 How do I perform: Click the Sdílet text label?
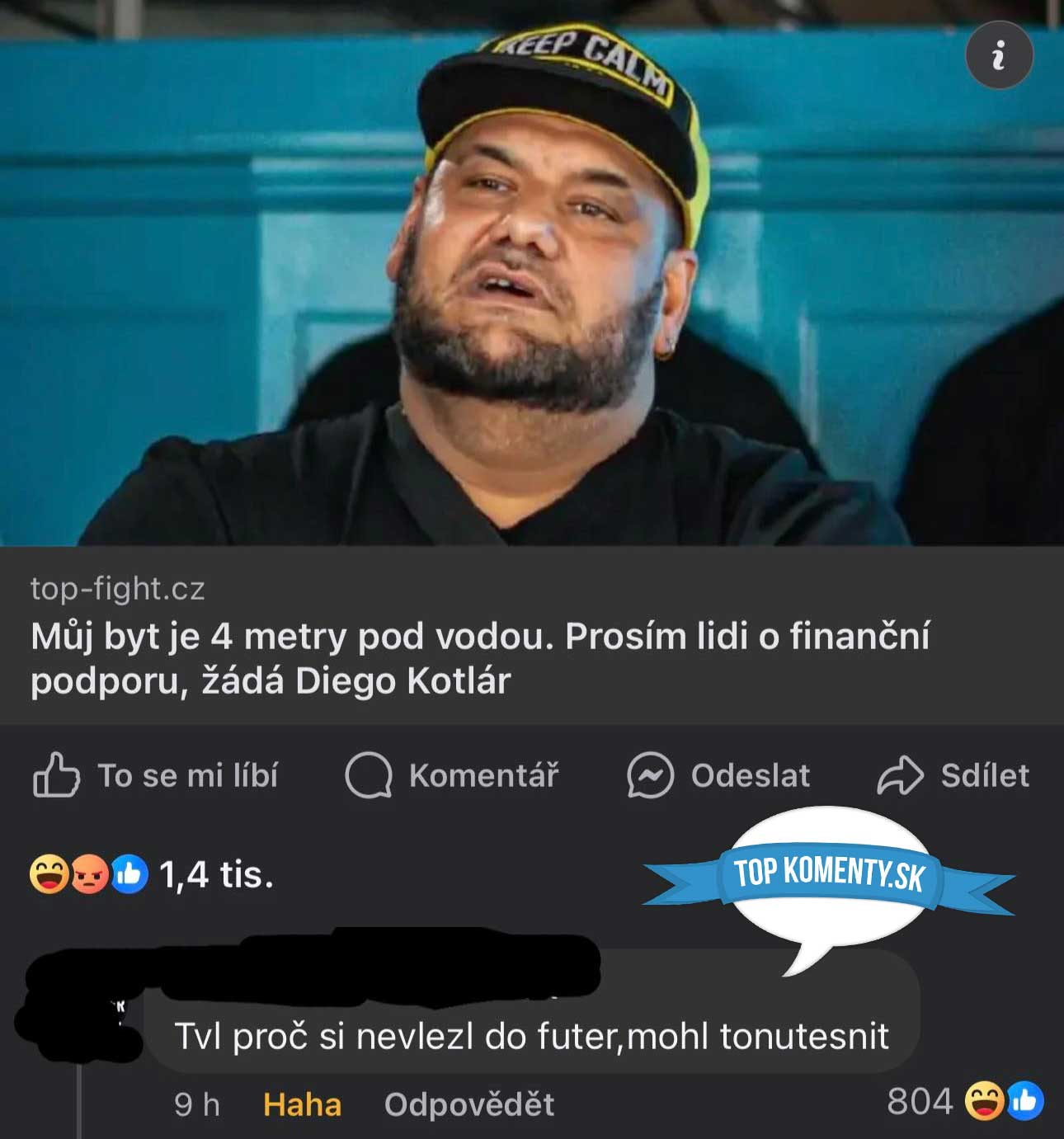985,775
